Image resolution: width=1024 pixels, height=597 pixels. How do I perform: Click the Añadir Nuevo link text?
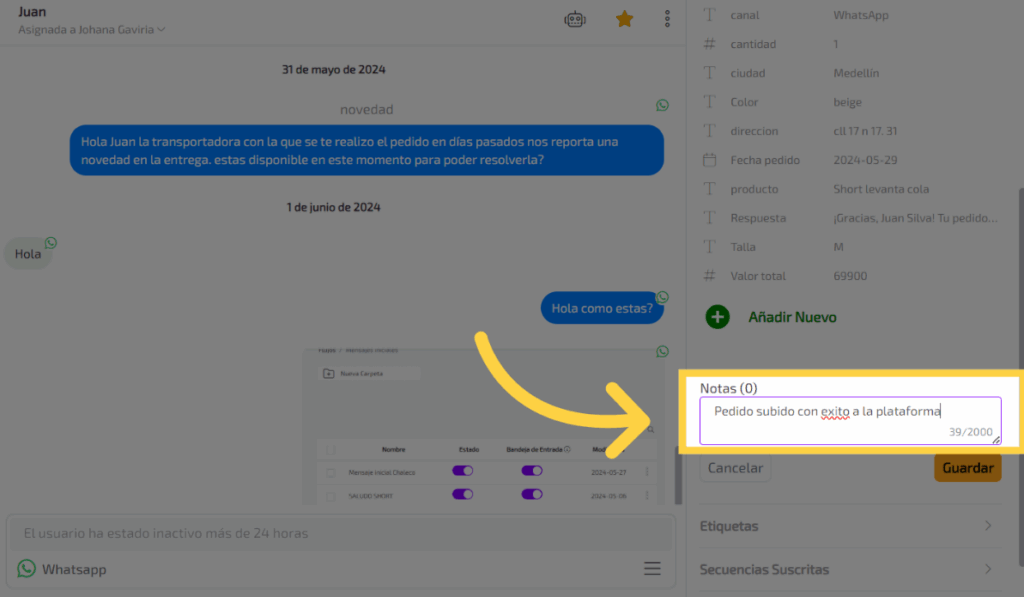[x=792, y=317]
